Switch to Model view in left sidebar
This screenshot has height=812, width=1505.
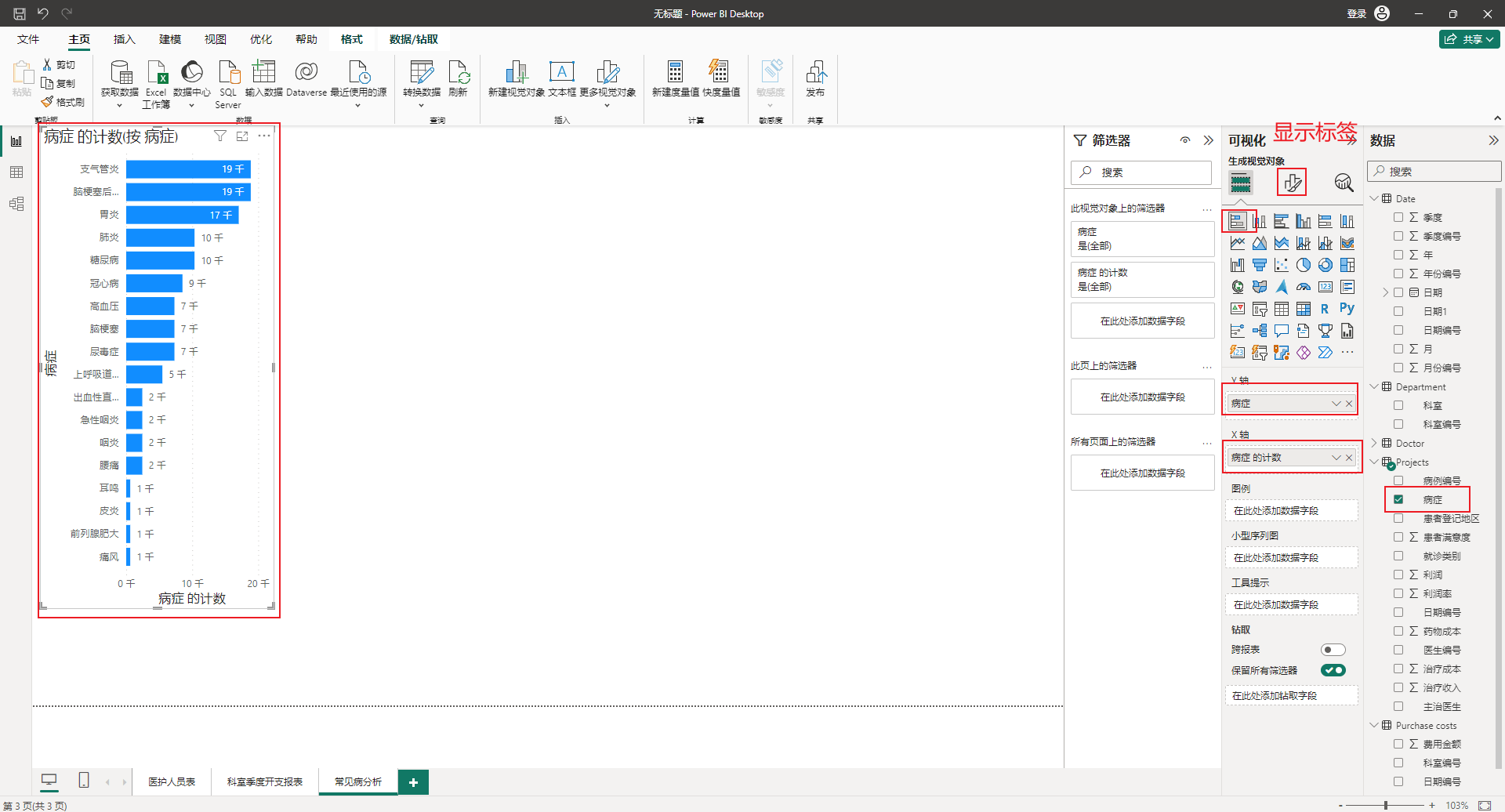[16, 204]
